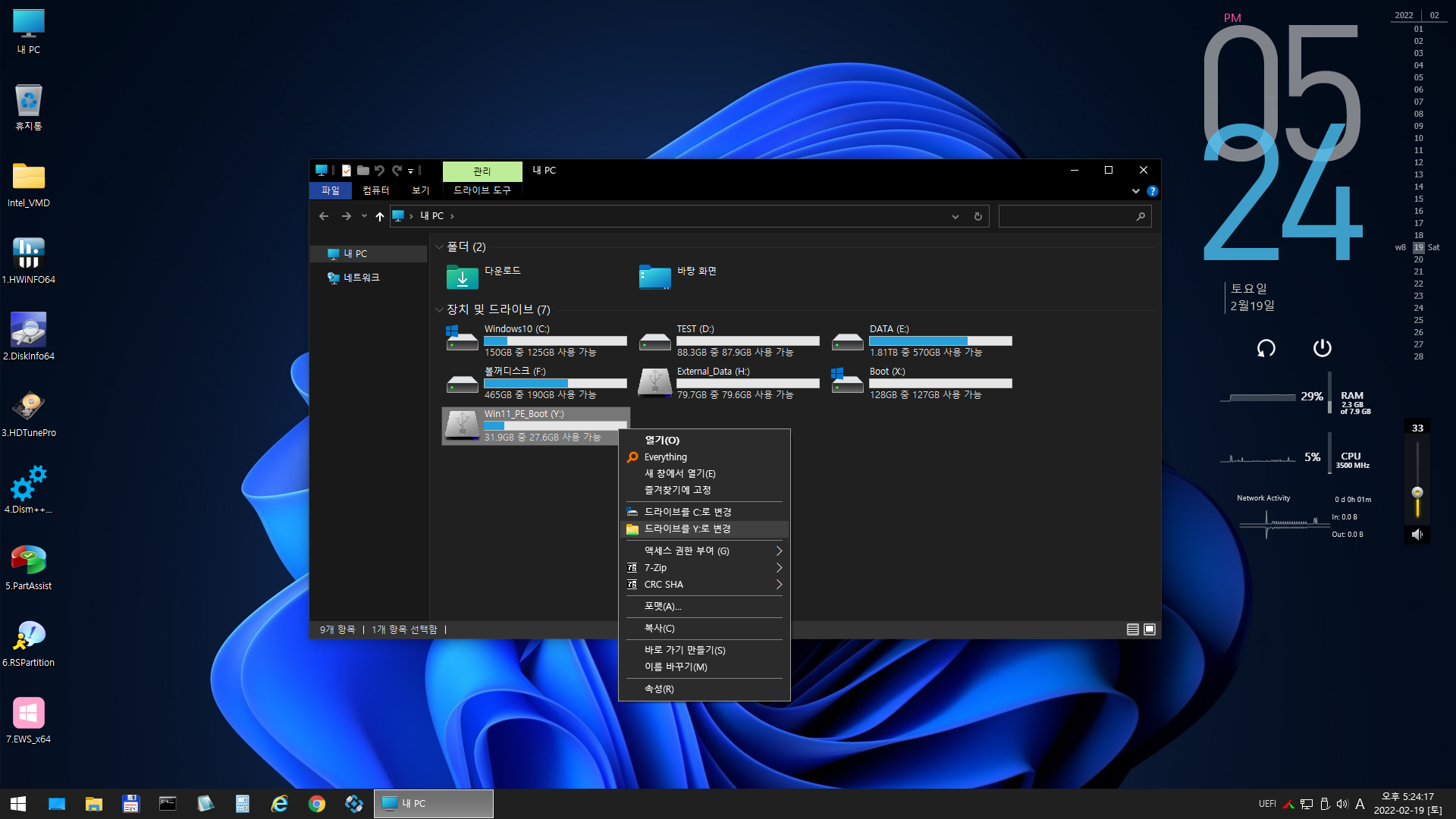
Task: Select the Boot (X:) drive
Action: pyautogui.click(x=921, y=384)
